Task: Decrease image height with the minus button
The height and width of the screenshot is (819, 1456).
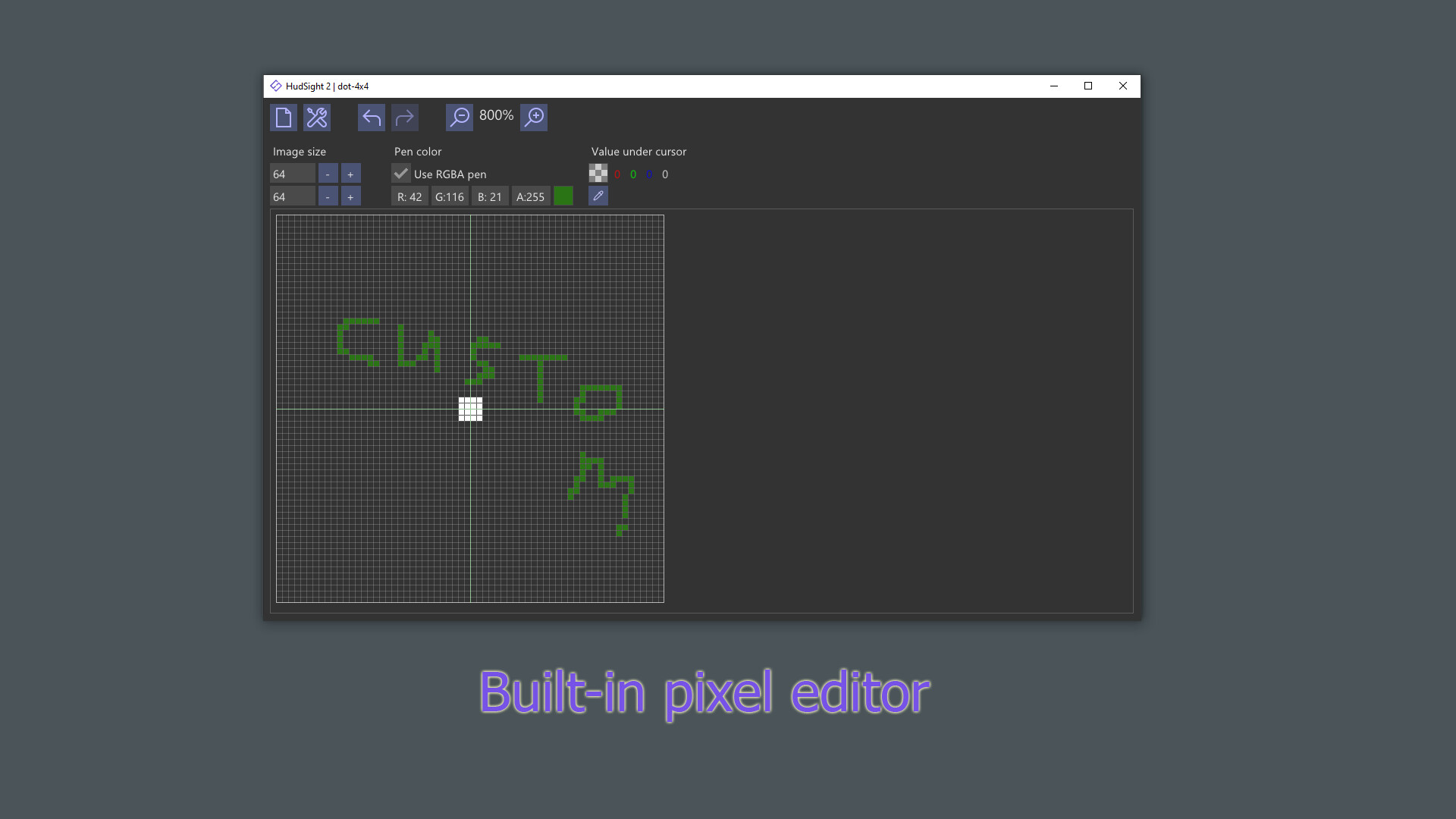Action: [328, 196]
